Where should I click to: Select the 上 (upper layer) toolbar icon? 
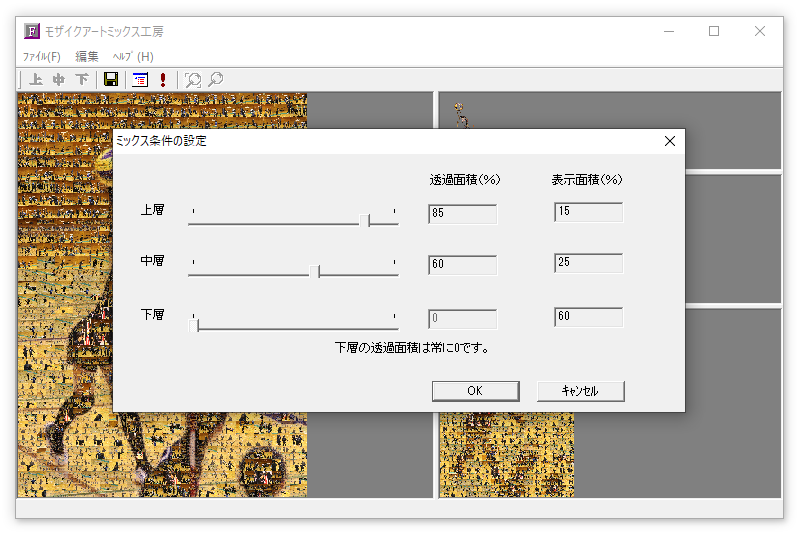(x=36, y=79)
